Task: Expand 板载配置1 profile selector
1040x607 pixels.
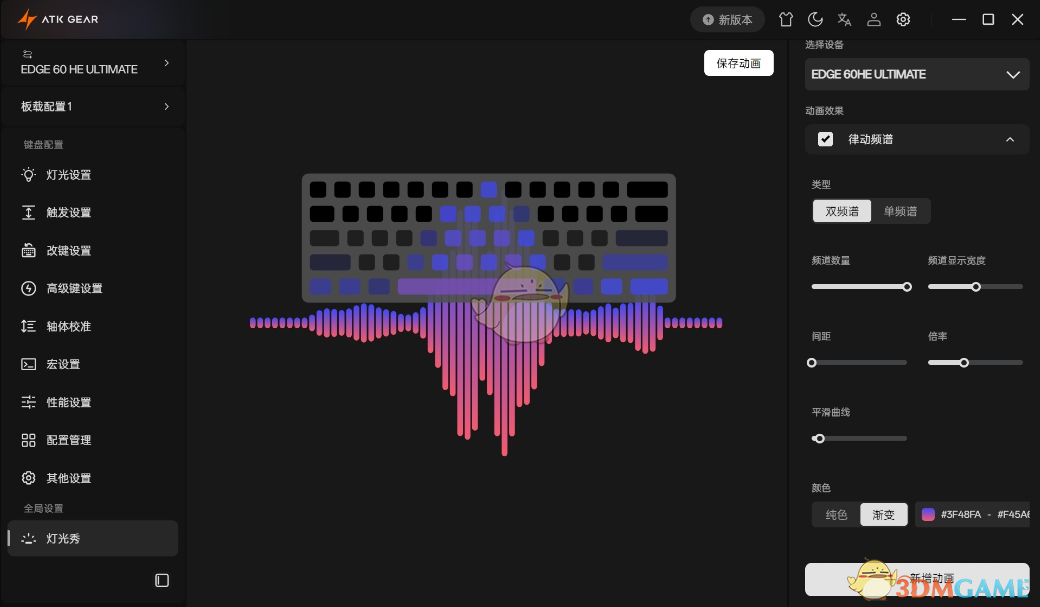Action: [x=93, y=107]
